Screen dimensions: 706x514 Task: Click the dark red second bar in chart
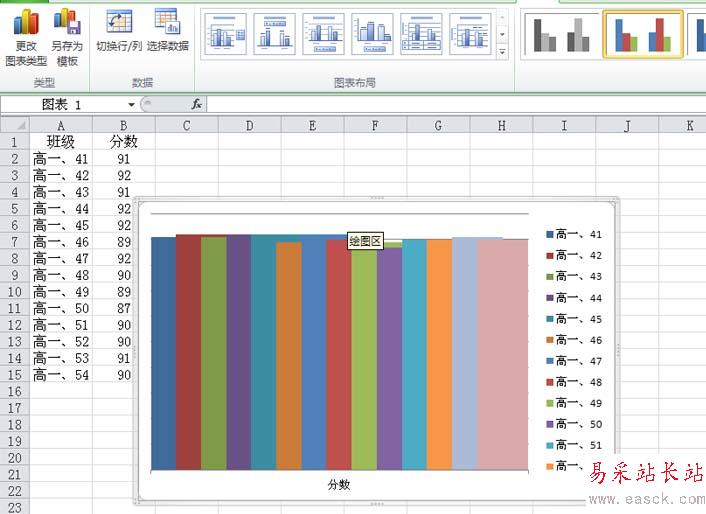point(189,352)
